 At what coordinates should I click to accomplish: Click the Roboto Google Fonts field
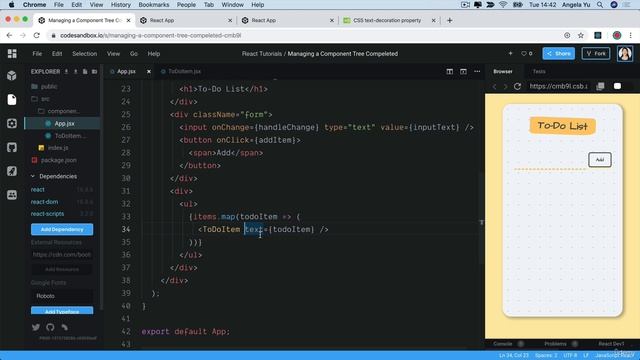click(62, 296)
